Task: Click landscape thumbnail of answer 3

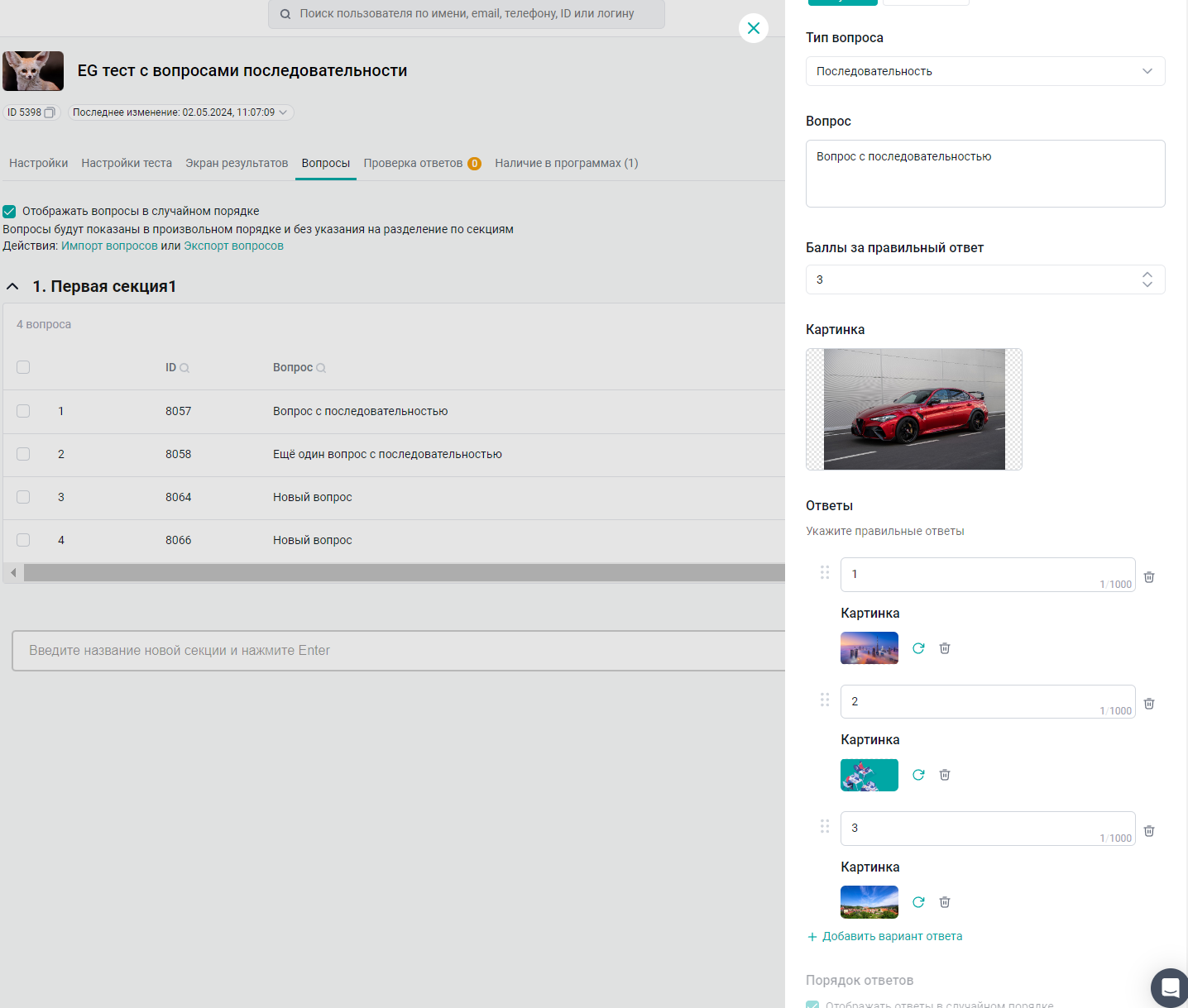Action: click(x=869, y=902)
